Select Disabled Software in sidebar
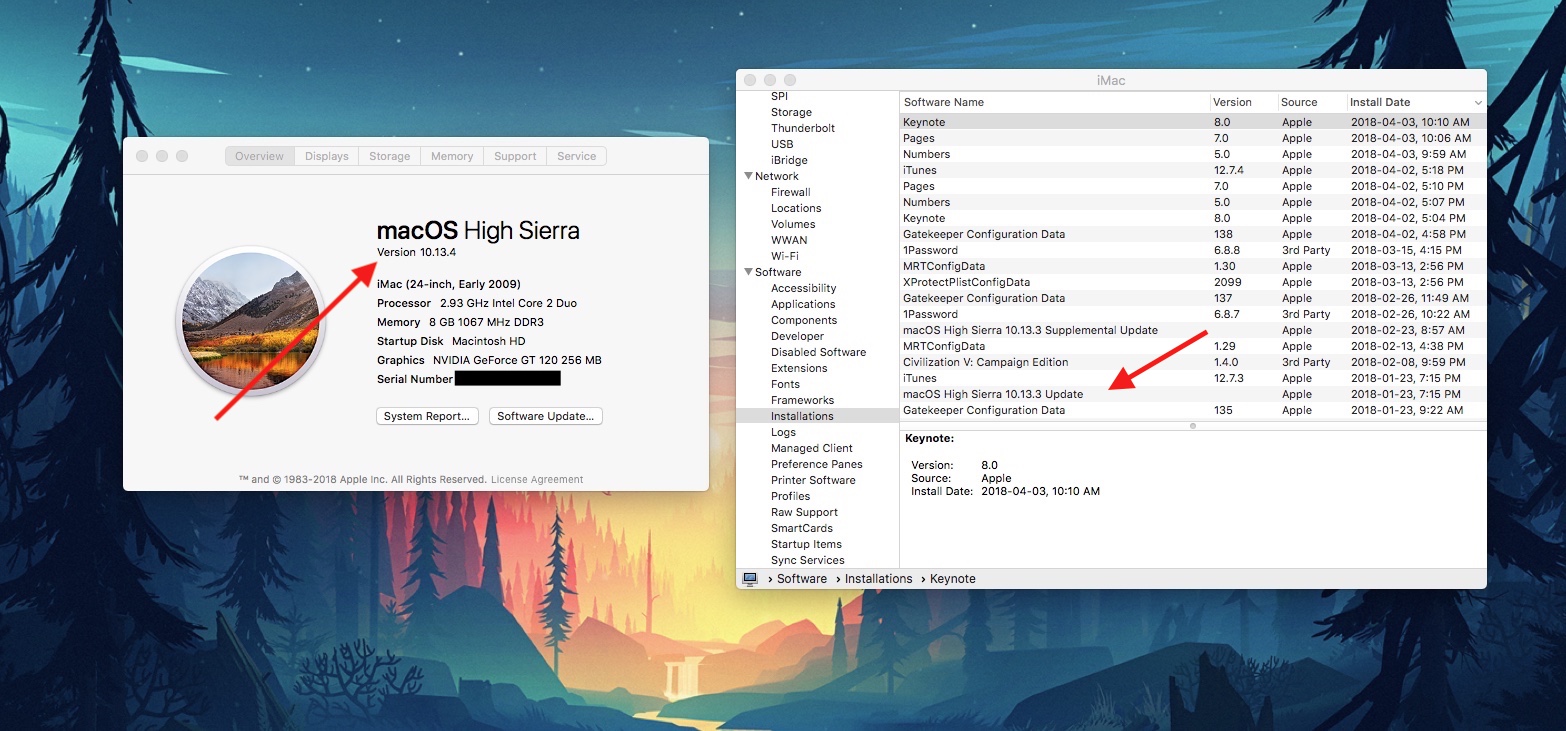This screenshot has height=731, width=1566. (x=817, y=352)
